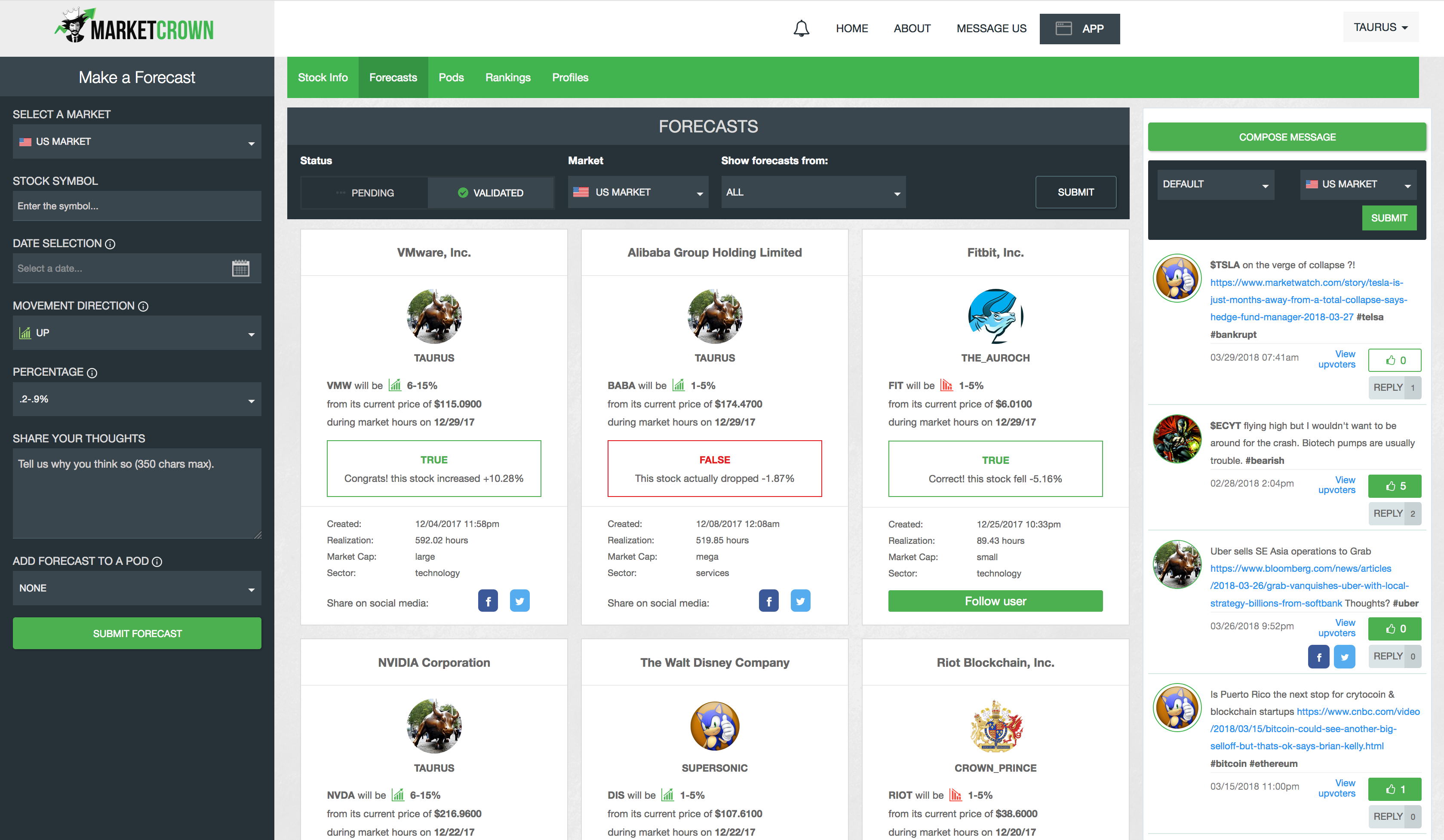Select the Validated status filter
Viewport: 1444px width, 840px height.
491,193
